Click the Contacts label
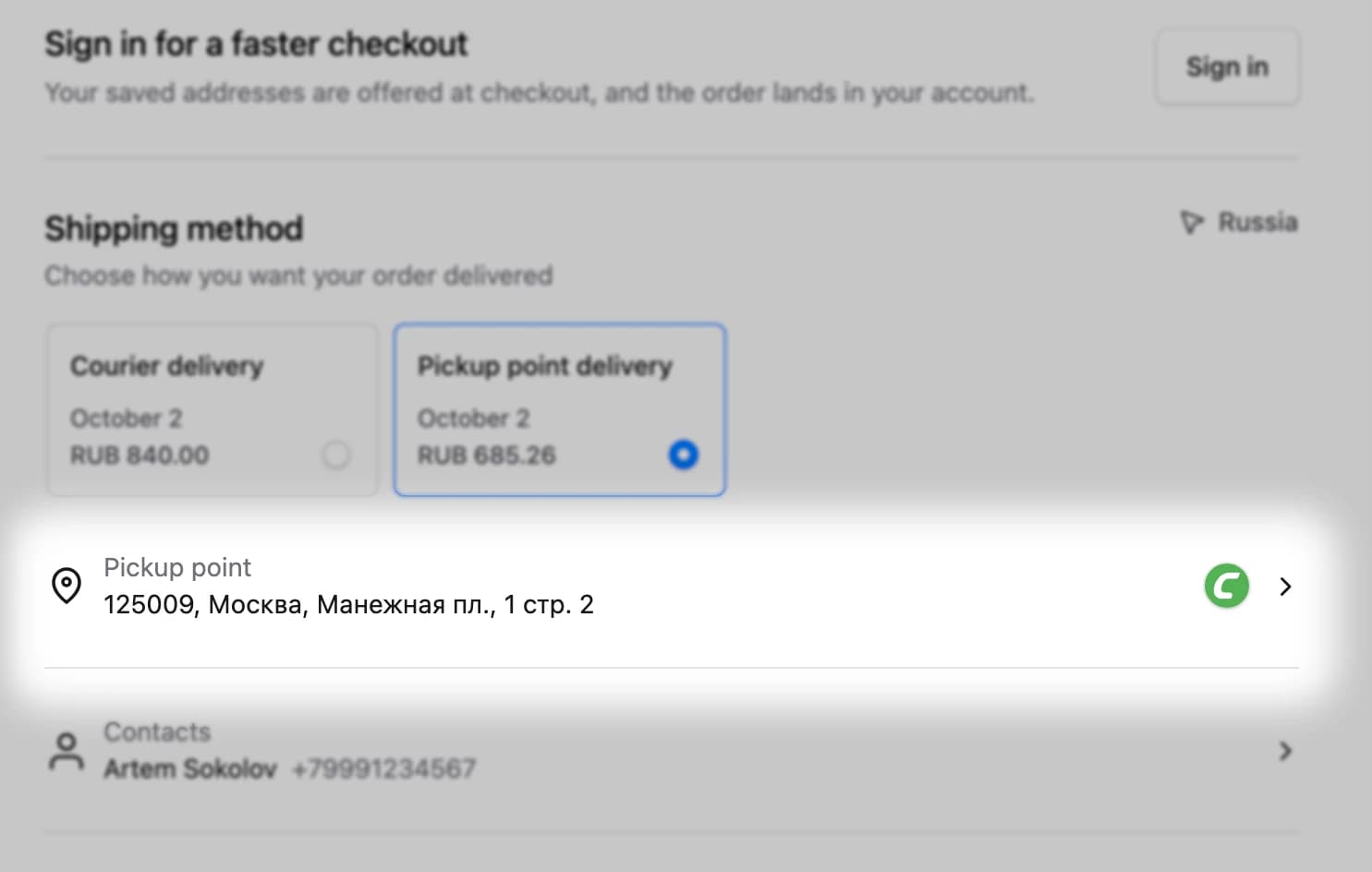1372x872 pixels. [157, 732]
